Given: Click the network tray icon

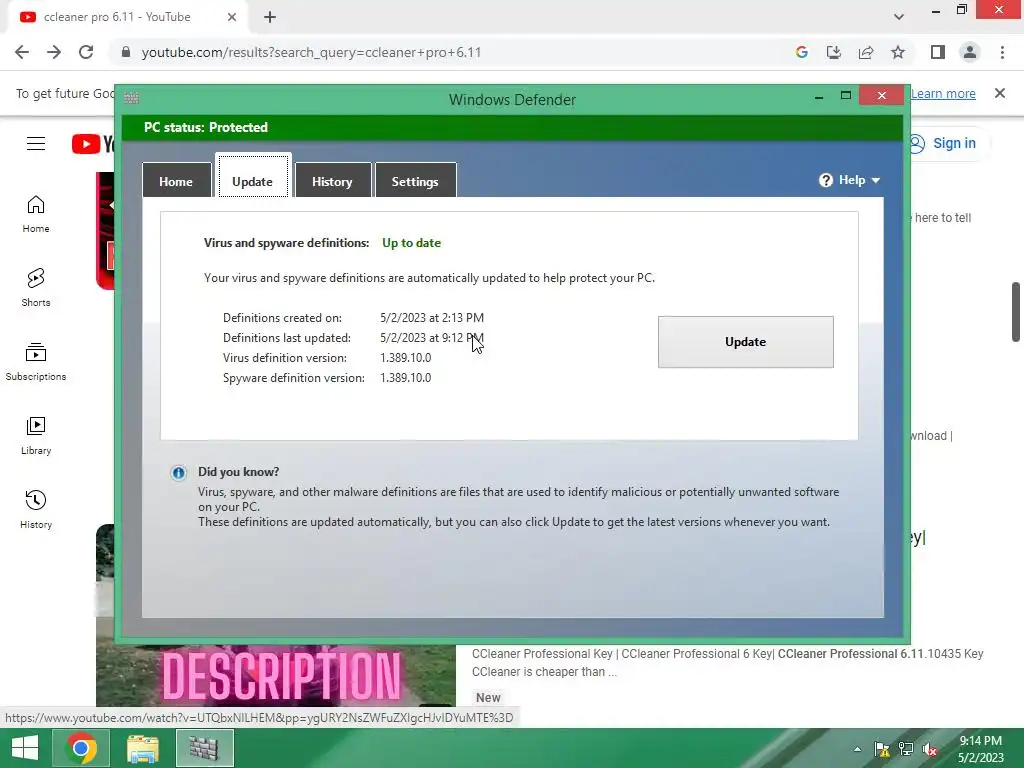Looking at the screenshot, I should [906, 749].
